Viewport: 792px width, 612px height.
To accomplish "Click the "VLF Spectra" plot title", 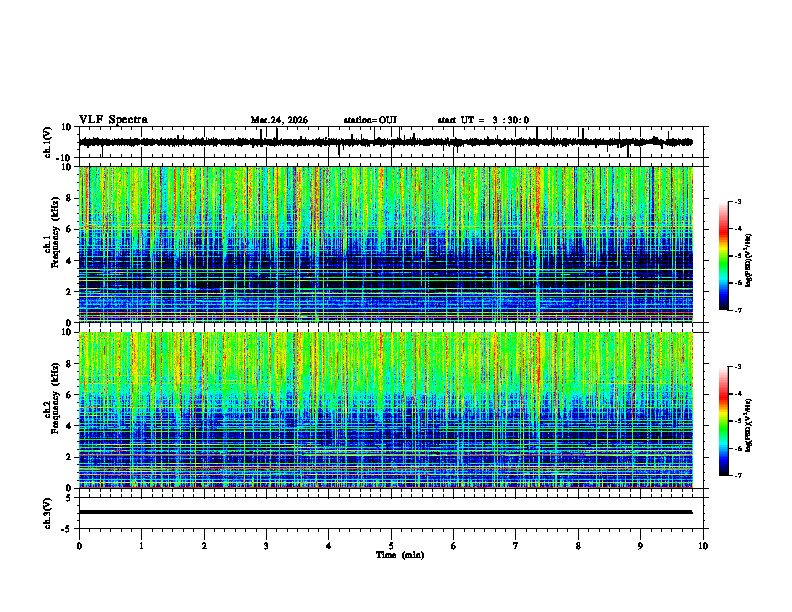I will 113,120.
